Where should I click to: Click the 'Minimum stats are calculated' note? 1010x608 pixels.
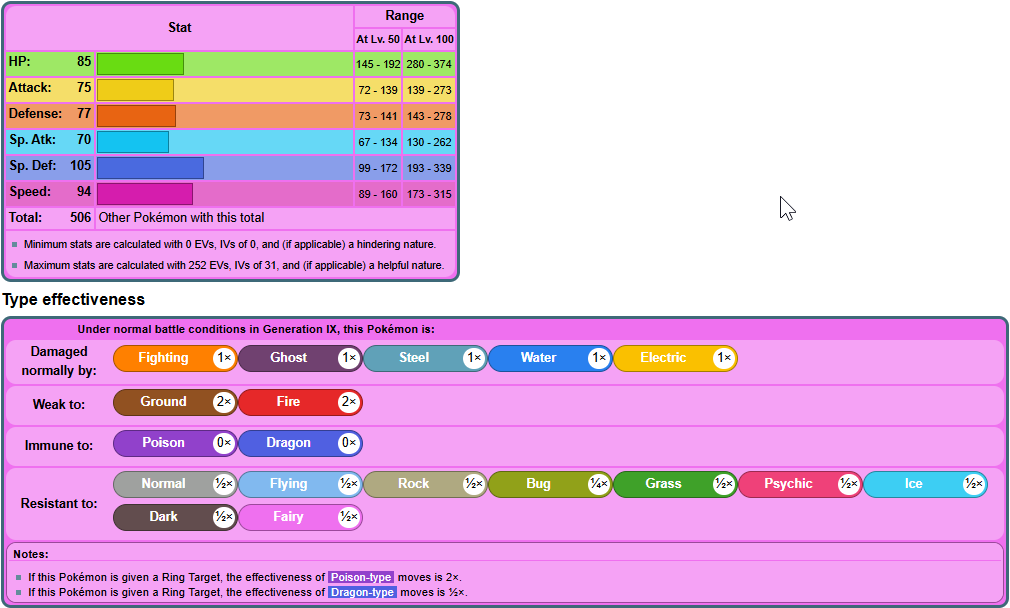[x=230, y=244]
